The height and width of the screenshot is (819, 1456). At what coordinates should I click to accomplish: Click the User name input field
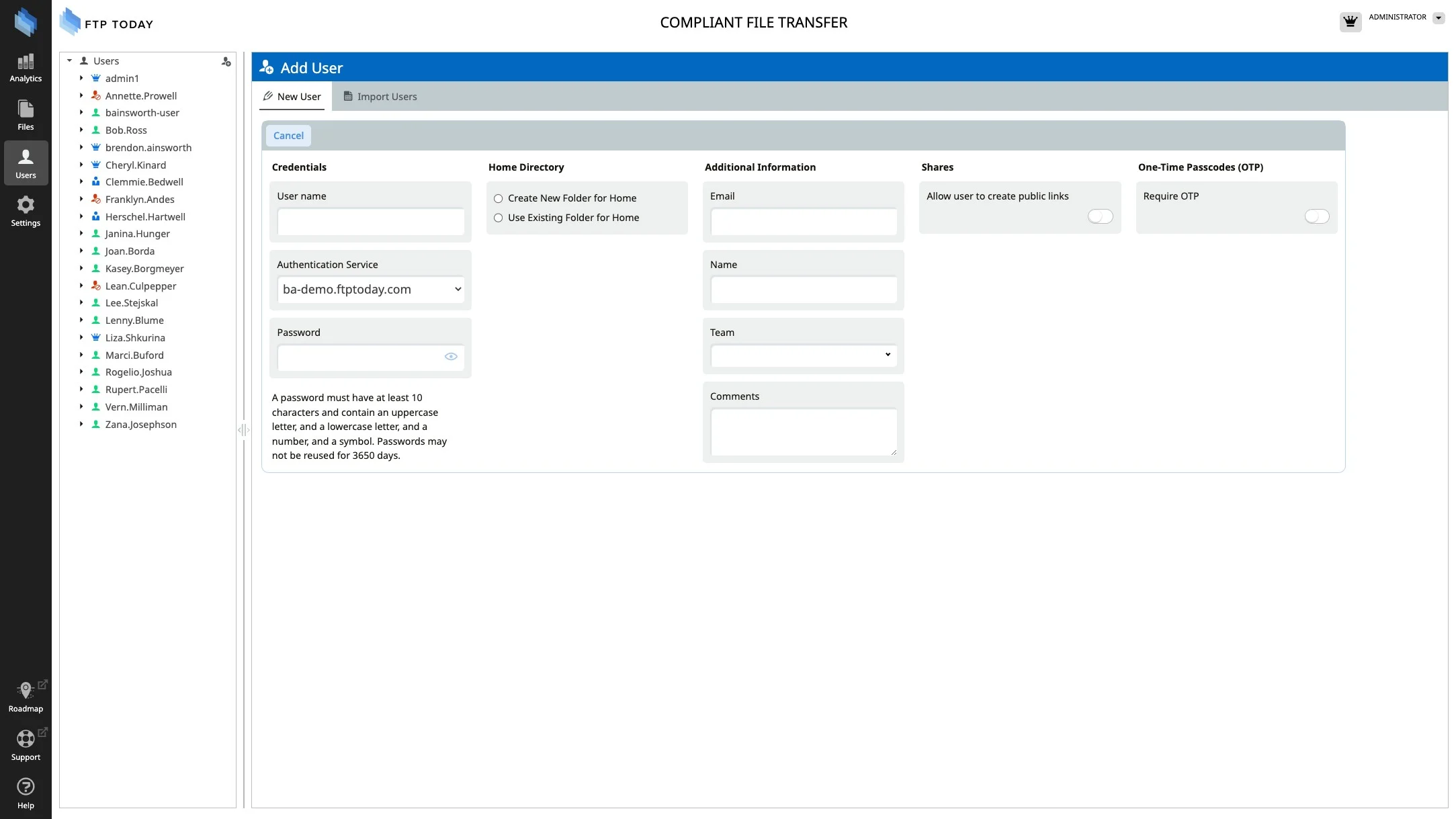click(x=371, y=222)
